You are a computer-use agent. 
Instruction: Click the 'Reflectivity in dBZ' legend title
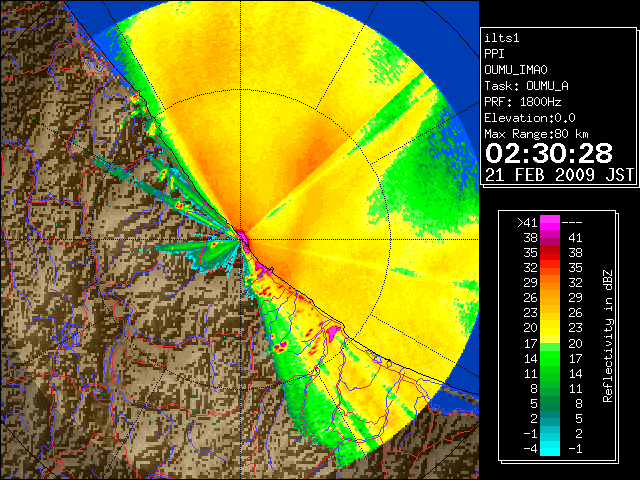(608, 336)
